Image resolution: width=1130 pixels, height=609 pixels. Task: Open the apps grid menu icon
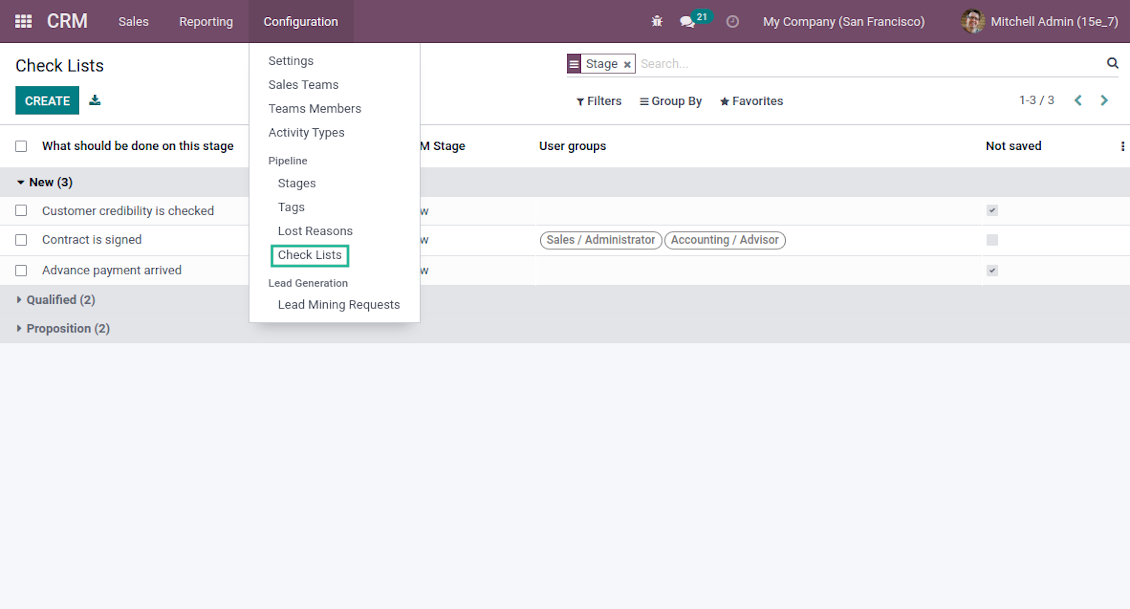tap(23, 22)
